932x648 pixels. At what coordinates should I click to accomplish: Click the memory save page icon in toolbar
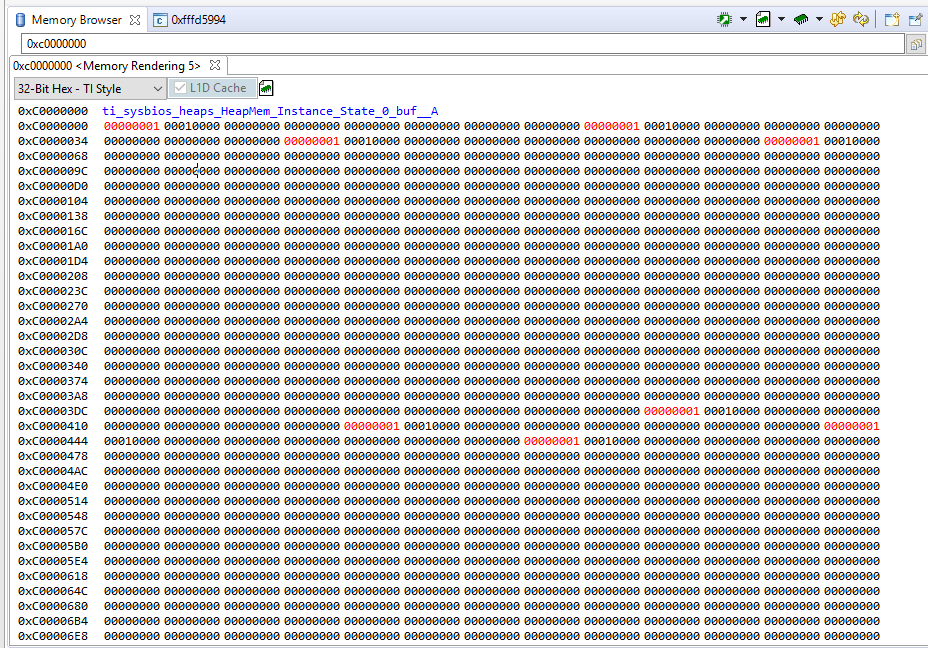(763, 20)
